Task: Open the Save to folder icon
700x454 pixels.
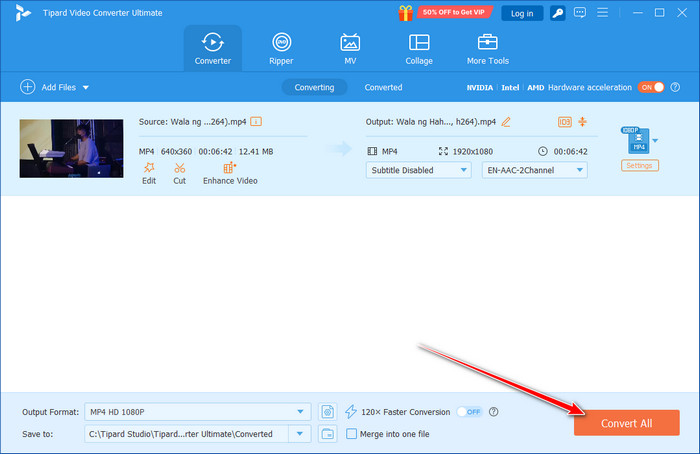Action: pyautogui.click(x=328, y=433)
